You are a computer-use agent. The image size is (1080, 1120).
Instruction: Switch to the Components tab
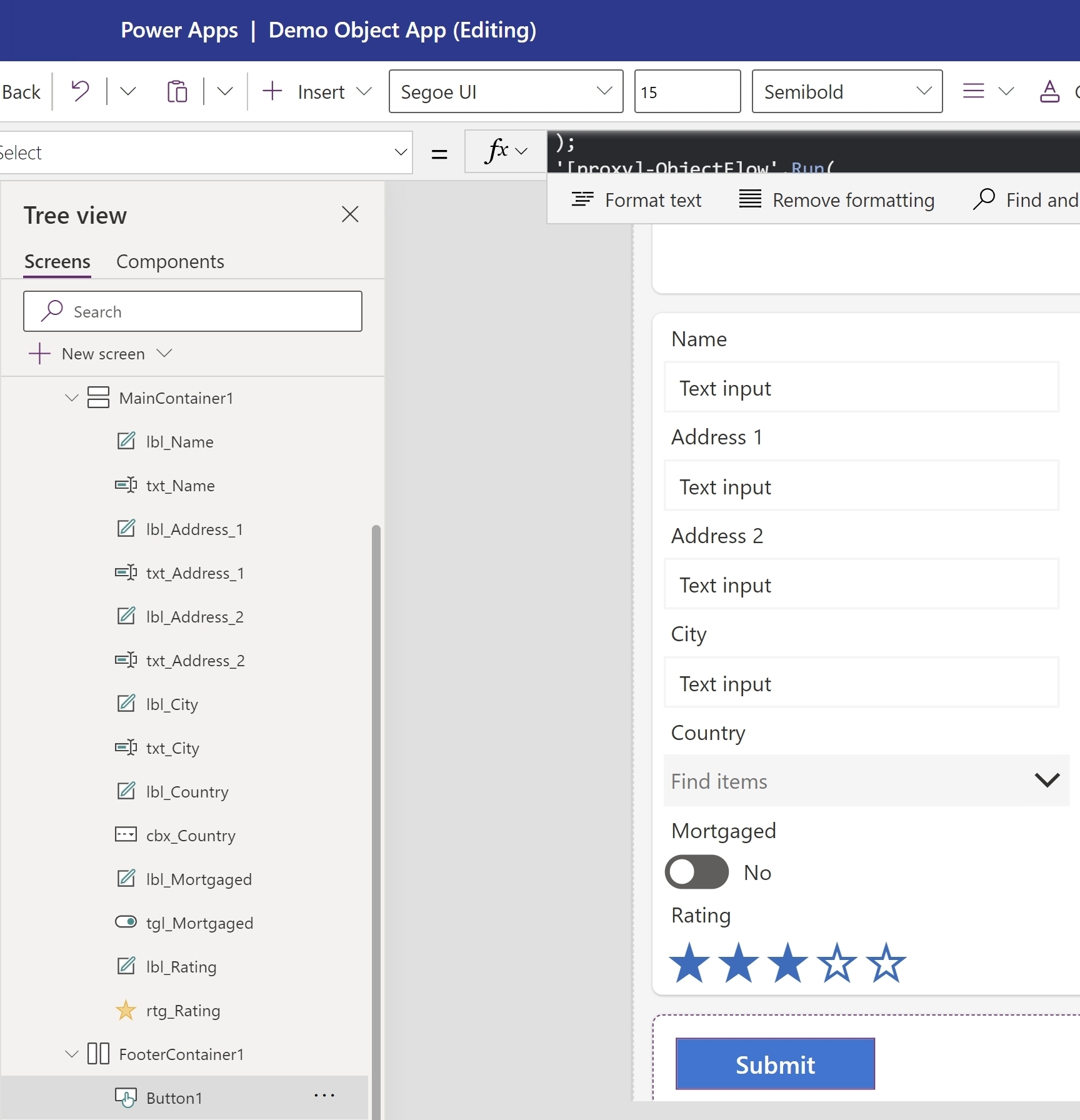170,261
